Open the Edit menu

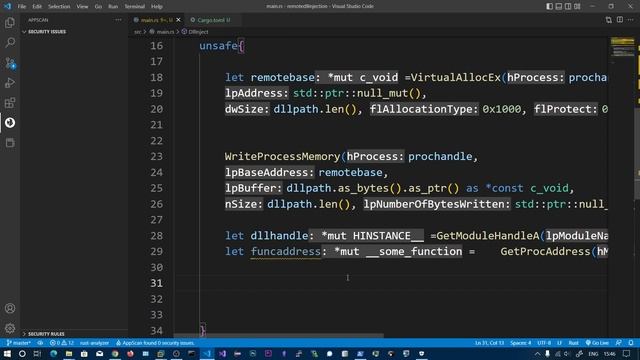click(x=37, y=7)
